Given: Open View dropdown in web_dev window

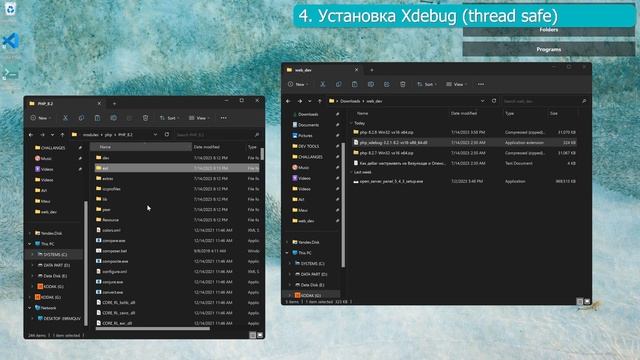Looking at the screenshot, I should point(456,84).
